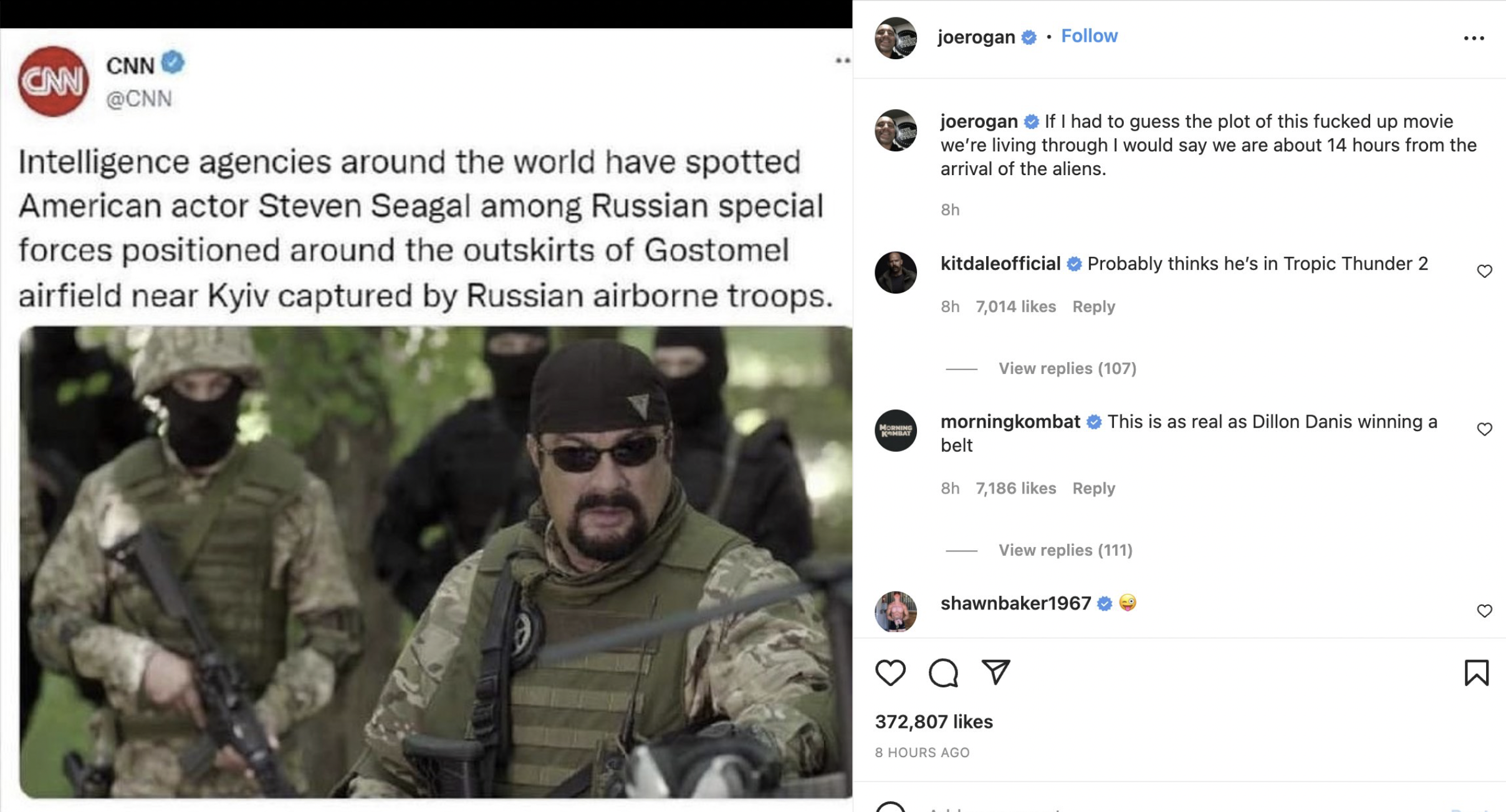Click the soldiers photo in the tweet
The width and height of the screenshot is (1506, 812).
pos(435,561)
